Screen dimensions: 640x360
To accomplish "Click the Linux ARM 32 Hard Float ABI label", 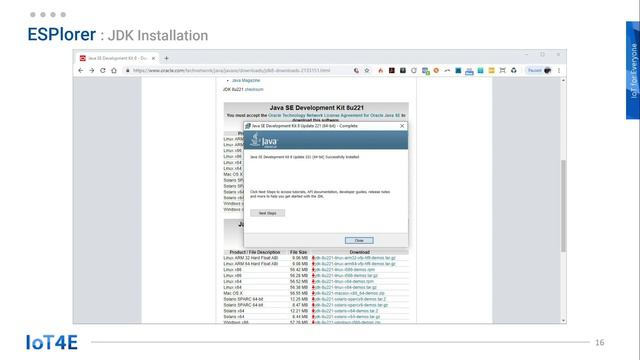I will click(251, 258).
